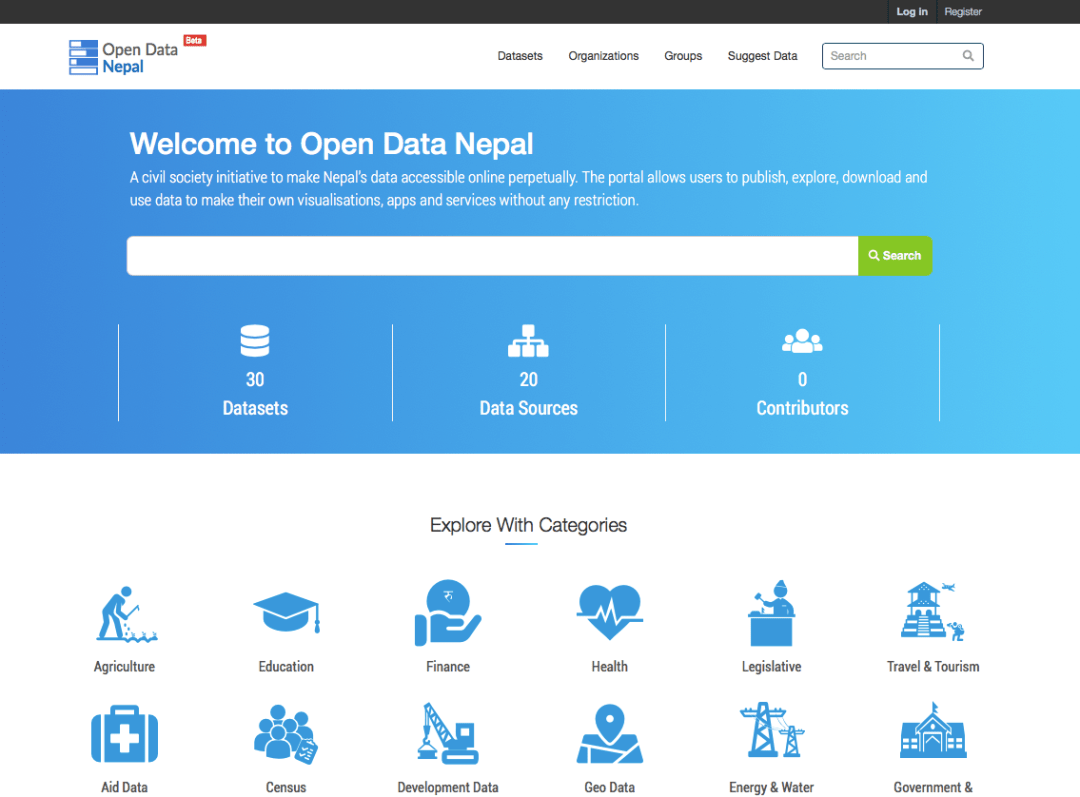Click the Datasets database stack icon
Image resolution: width=1080 pixels, height=797 pixels.
255,341
